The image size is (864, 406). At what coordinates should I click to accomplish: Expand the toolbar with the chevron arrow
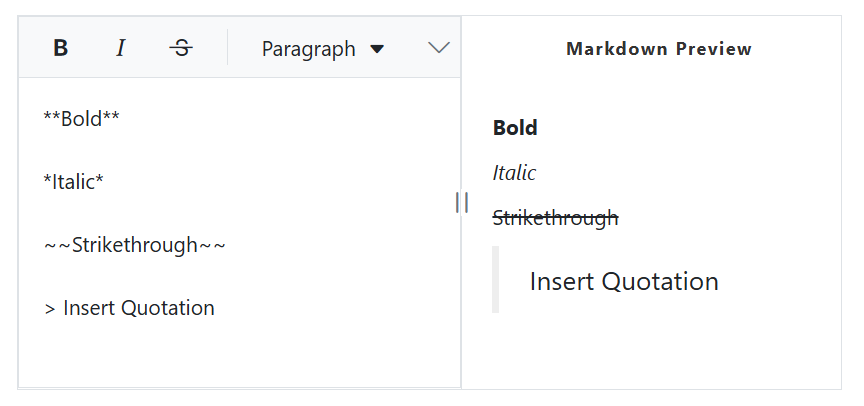(438, 48)
